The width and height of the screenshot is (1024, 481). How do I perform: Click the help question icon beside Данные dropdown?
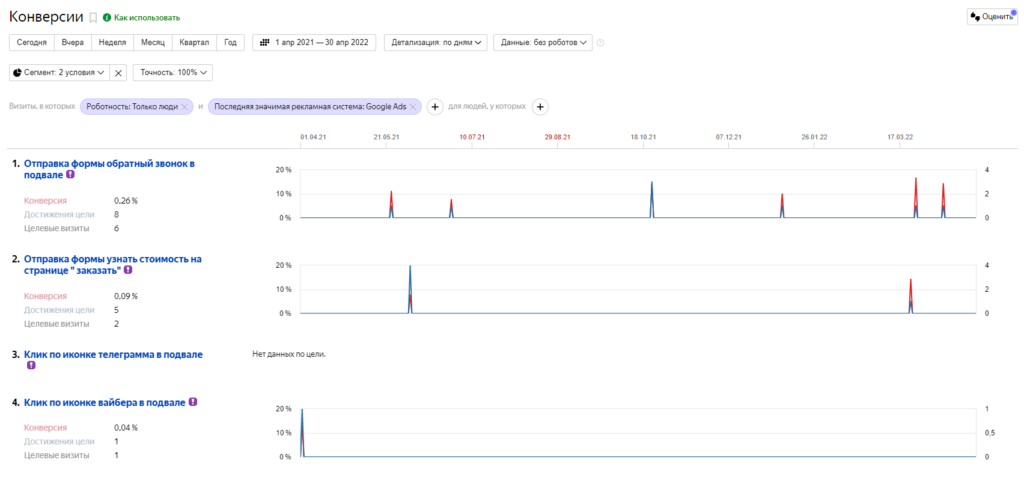click(600, 43)
